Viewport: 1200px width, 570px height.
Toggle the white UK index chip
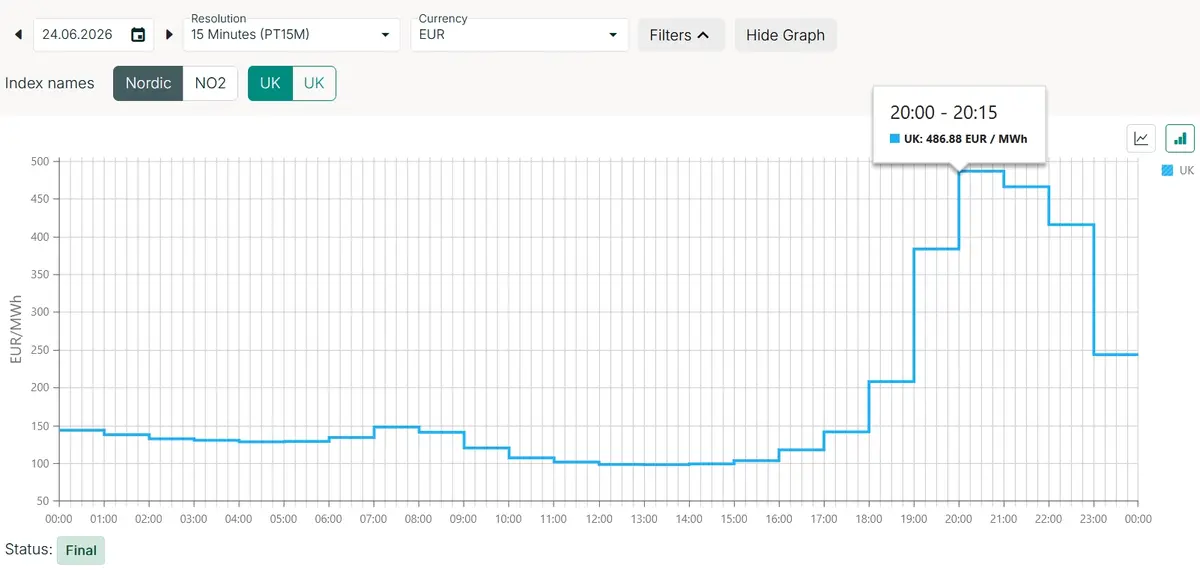tap(314, 83)
